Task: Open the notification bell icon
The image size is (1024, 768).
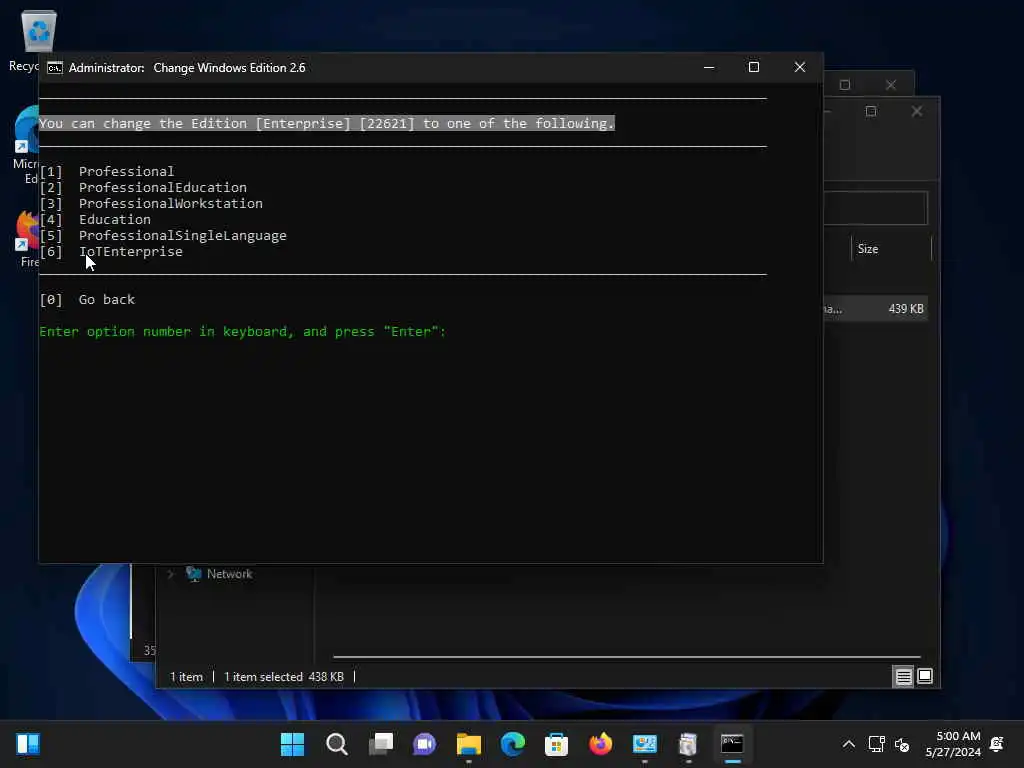Action: pos(997,744)
